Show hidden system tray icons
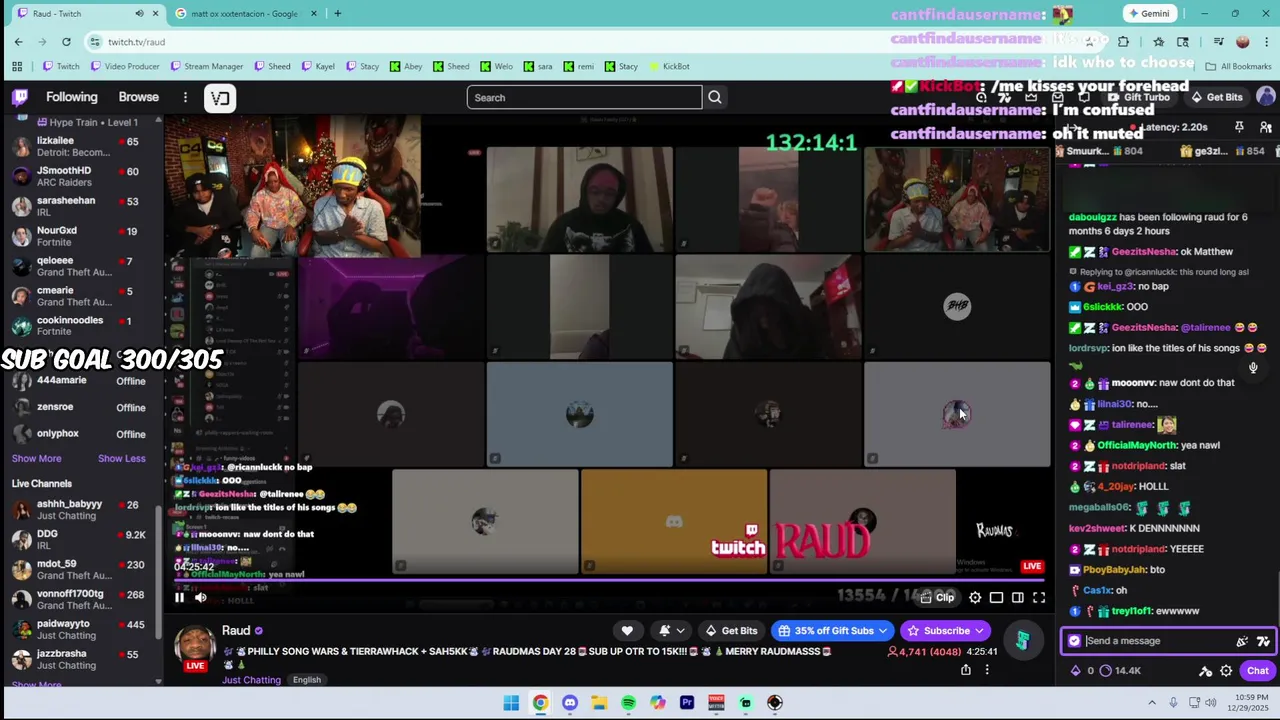Viewport: 1280px width, 720px height. 1152,703
